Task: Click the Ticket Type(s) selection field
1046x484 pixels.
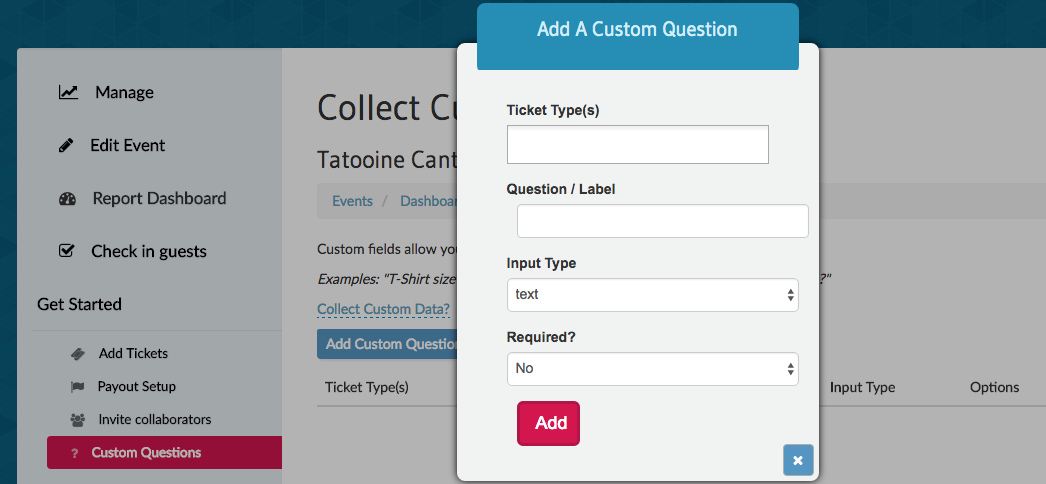Action: tap(637, 144)
